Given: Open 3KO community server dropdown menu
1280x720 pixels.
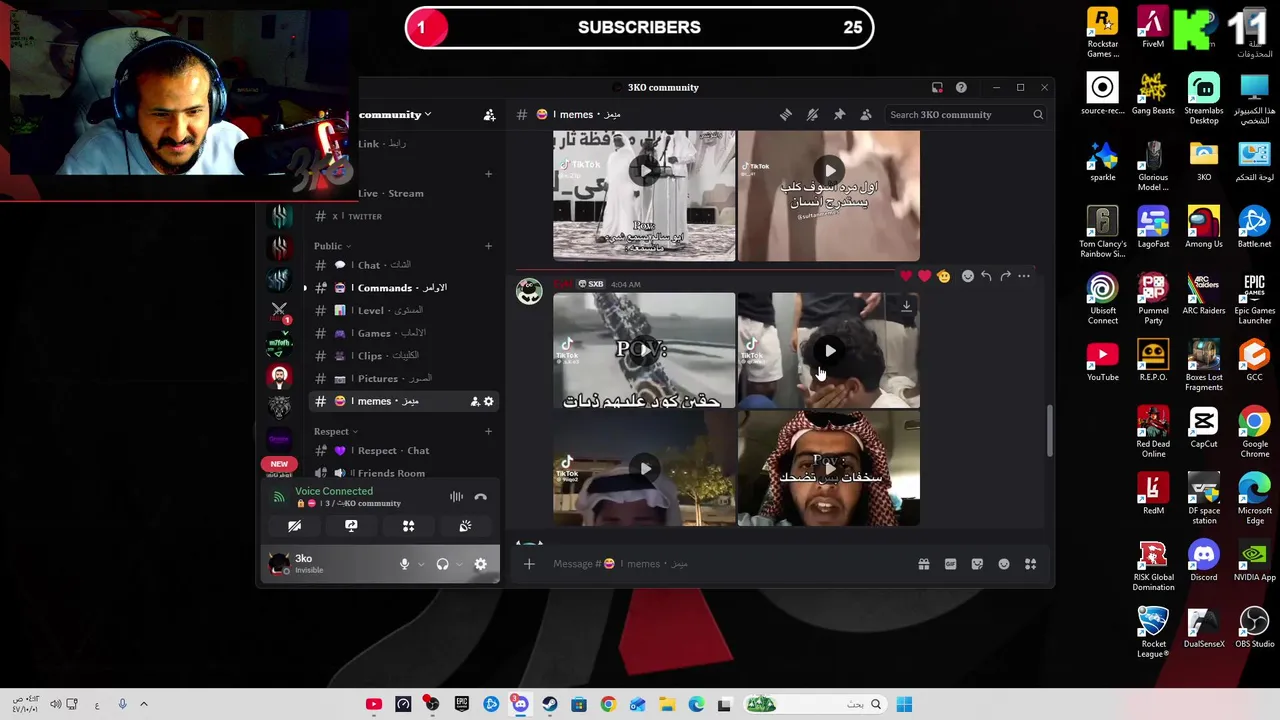Looking at the screenshot, I should tap(395, 115).
